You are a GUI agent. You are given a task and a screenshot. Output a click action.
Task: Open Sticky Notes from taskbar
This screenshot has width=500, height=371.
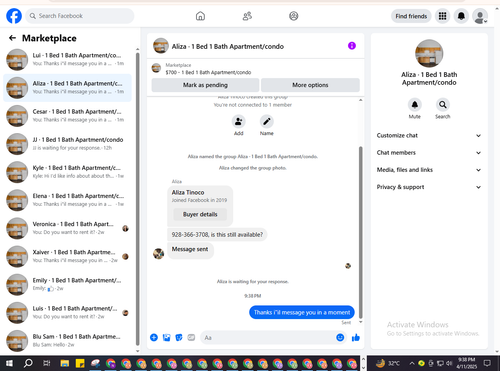click(80, 363)
